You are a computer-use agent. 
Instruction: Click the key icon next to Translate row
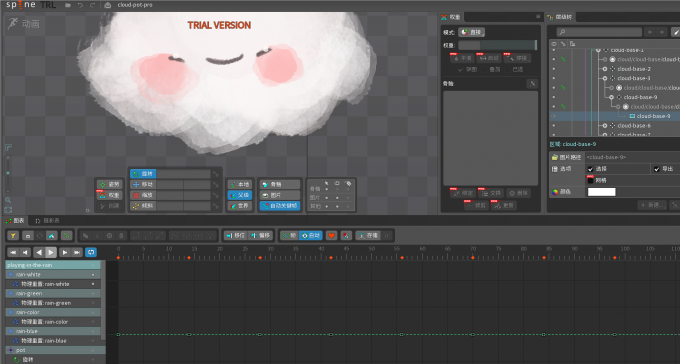click(x=215, y=184)
